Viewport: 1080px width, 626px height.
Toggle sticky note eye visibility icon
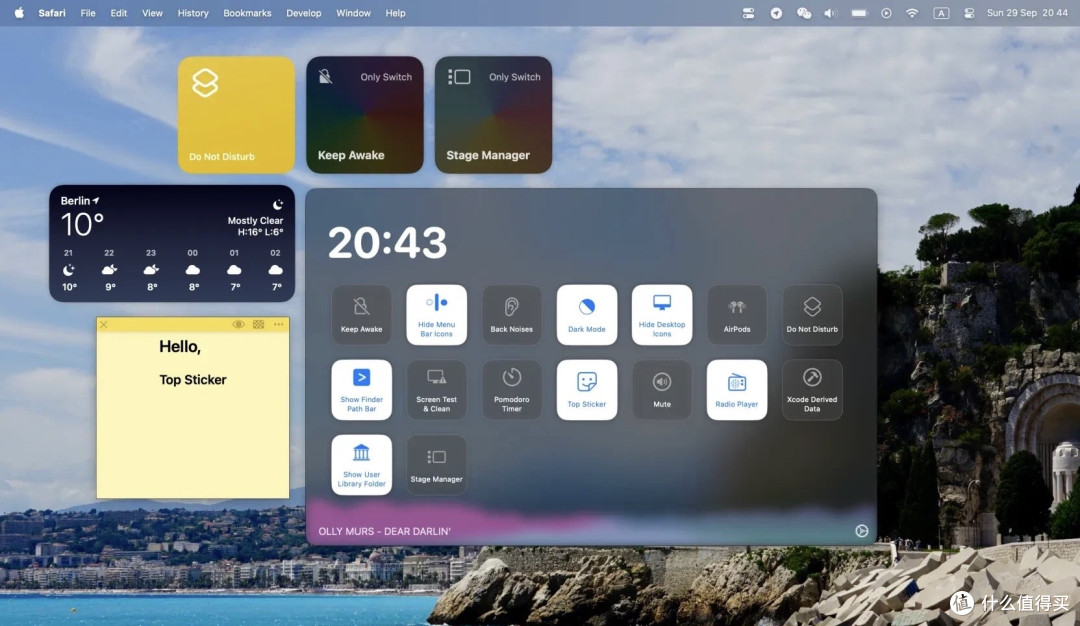tap(238, 324)
